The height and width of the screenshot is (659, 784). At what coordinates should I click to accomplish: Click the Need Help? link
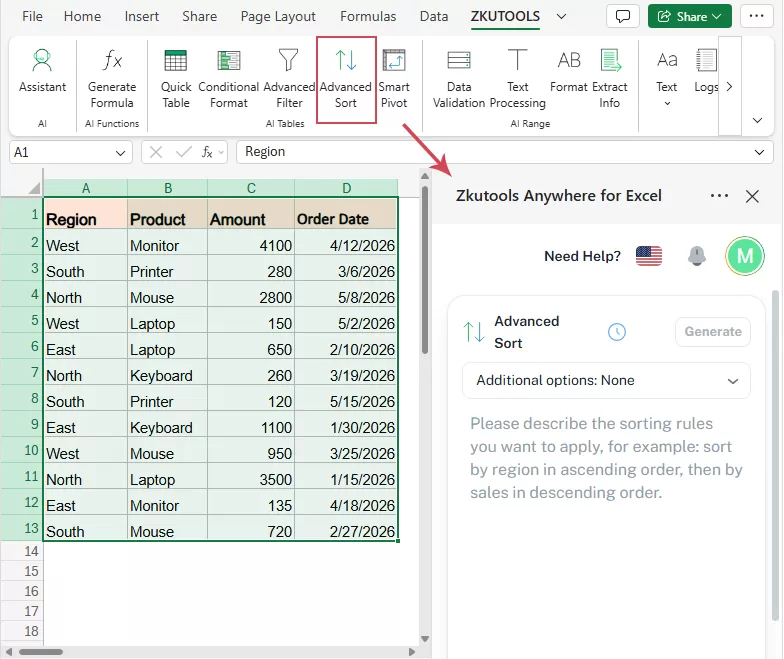[582, 256]
